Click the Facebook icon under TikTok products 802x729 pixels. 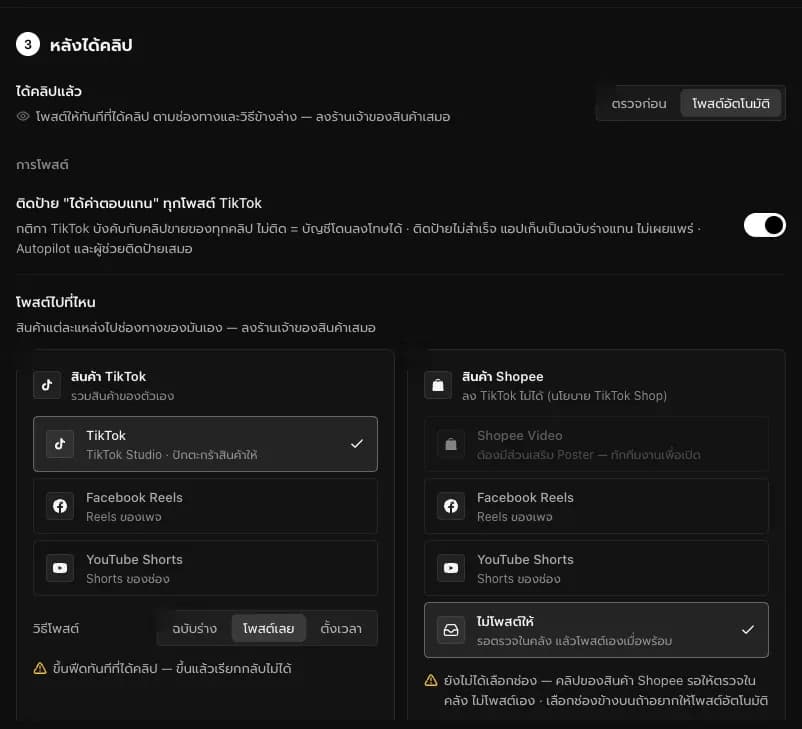[60, 506]
